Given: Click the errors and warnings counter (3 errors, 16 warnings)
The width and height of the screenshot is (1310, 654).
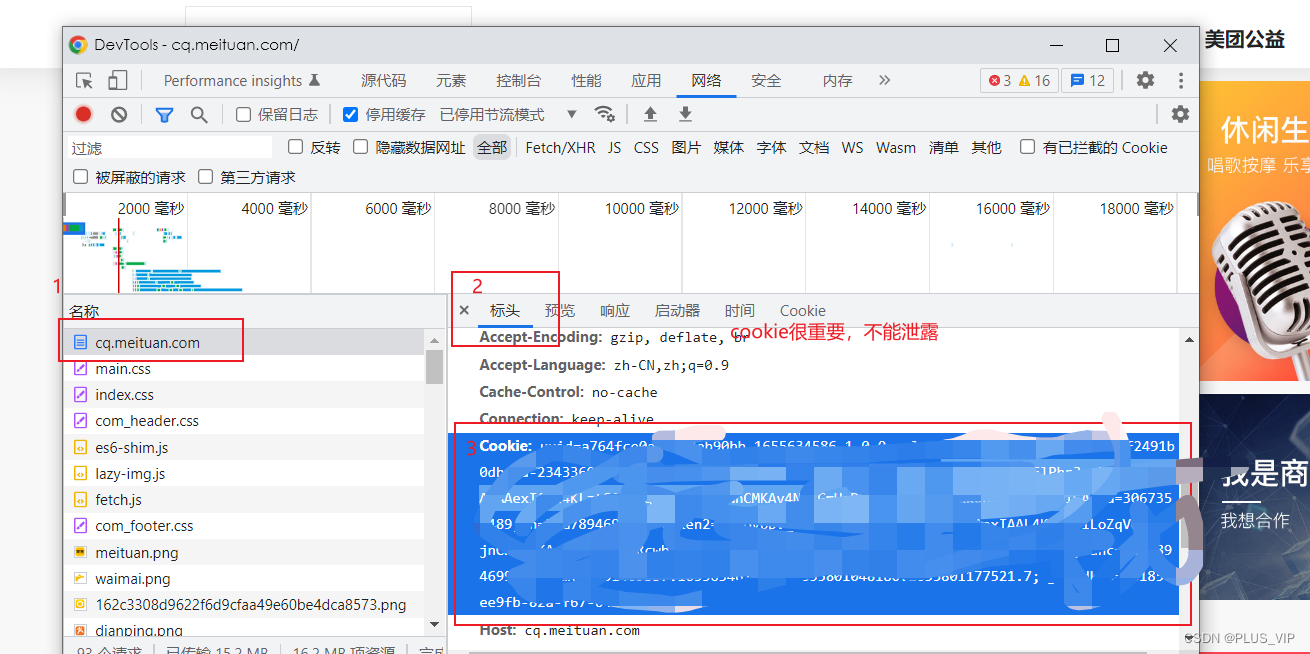Looking at the screenshot, I should (x=1019, y=81).
